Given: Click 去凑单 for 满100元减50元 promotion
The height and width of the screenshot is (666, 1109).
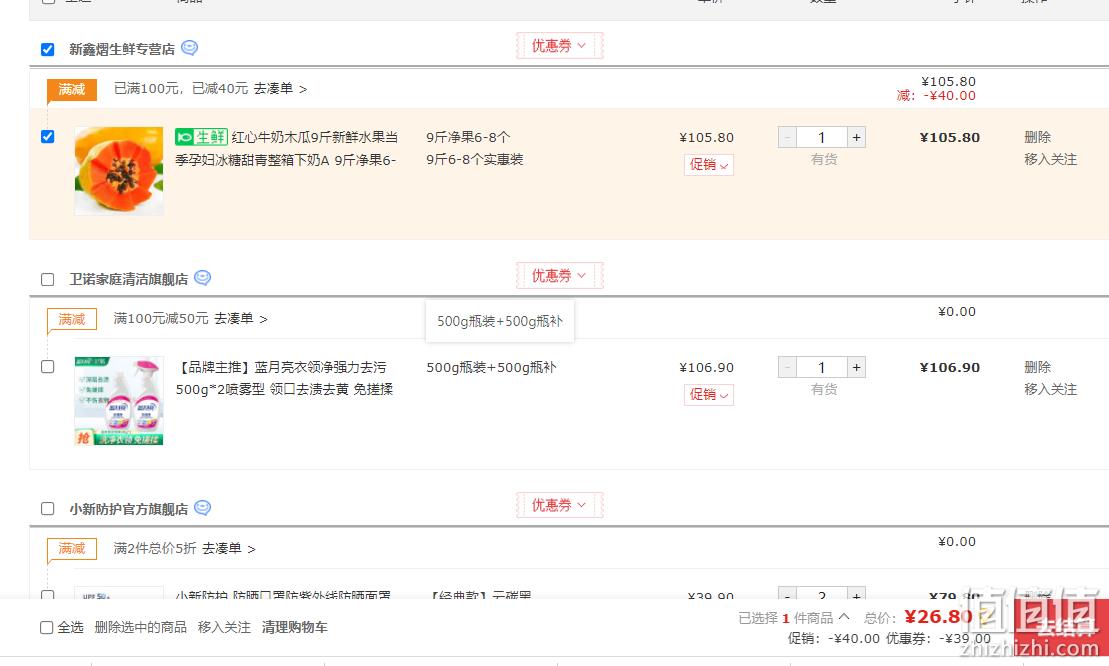Looking at the screenshot, I should click(x=240, y=319).
